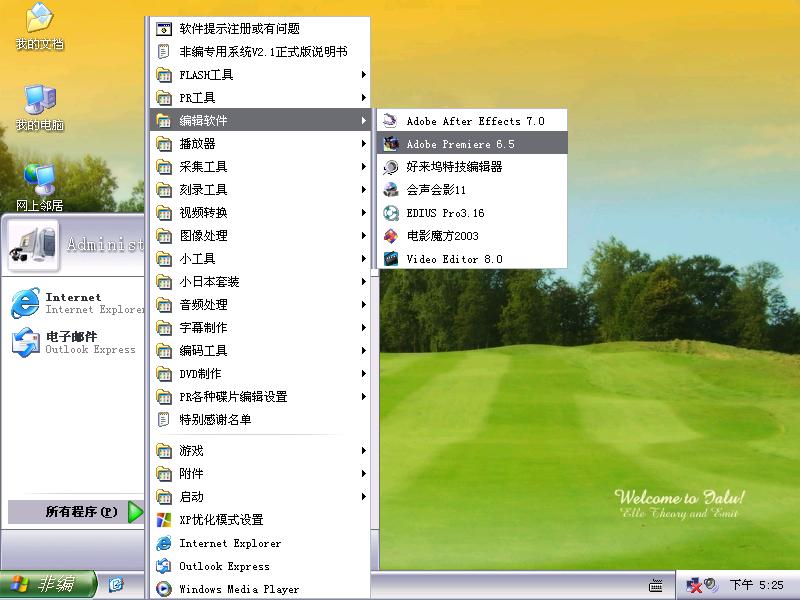
Task: Click the network tray icon with red X
Action: pyautogui.click(x=694, y=585)
